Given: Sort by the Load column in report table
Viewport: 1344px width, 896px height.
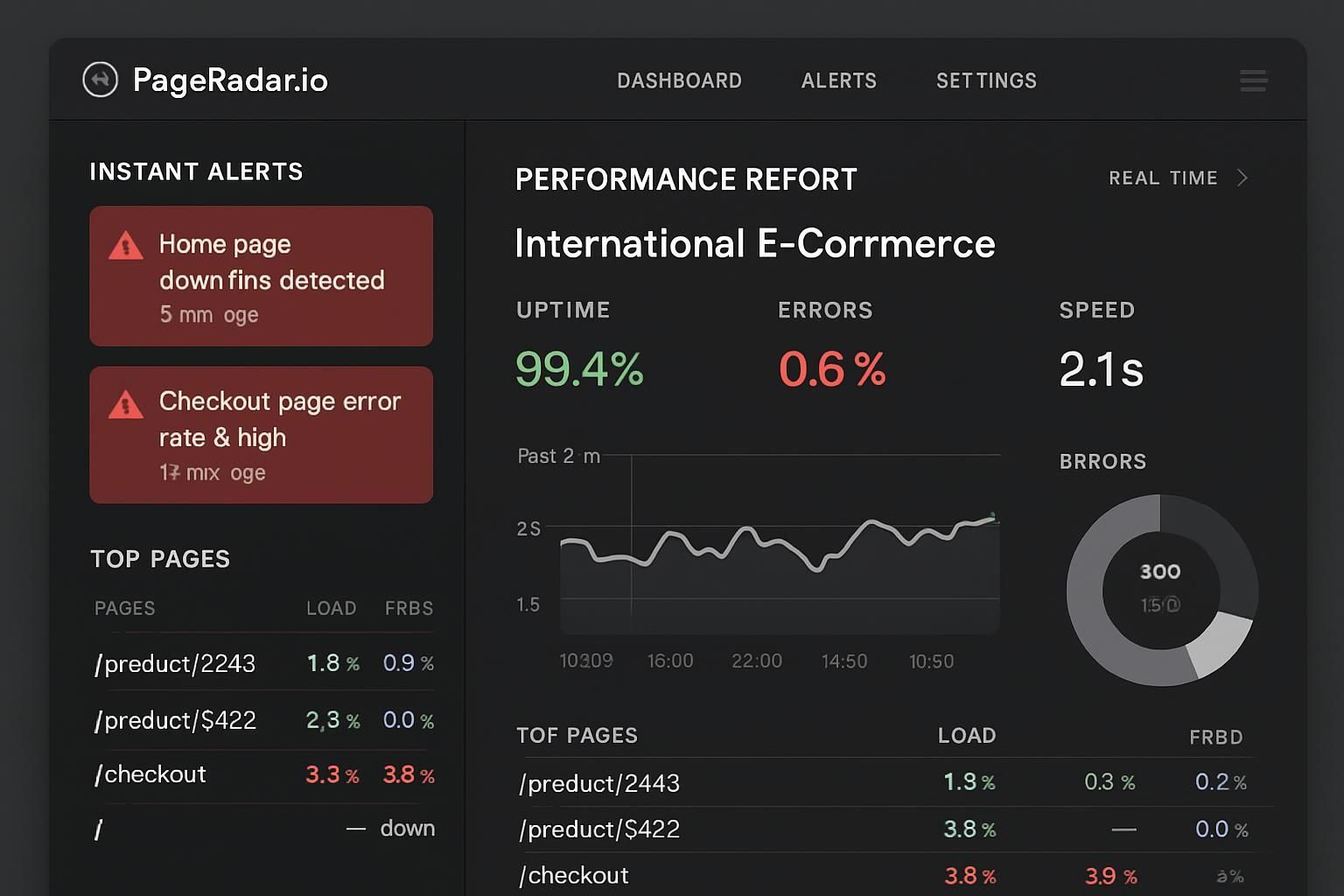Looking at the screenshot, I should coord(966,736).
